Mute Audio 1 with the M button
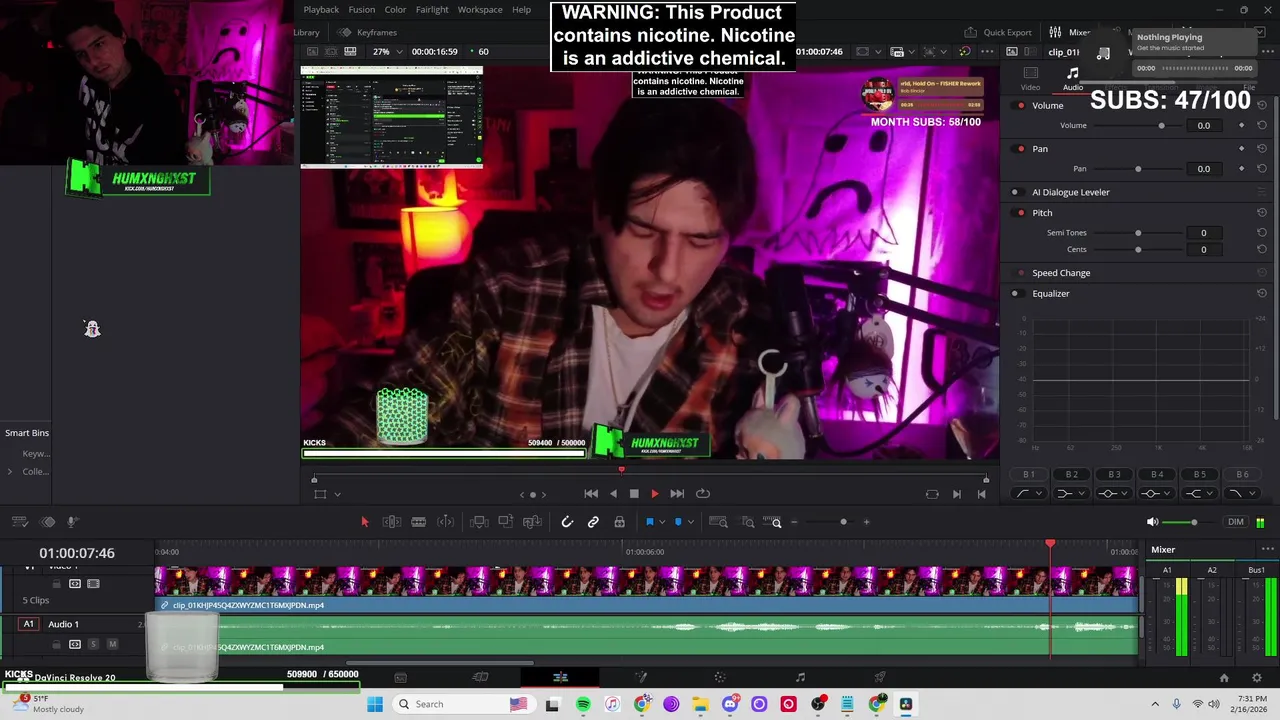This screenshot has width=1280, height=720. pyautogui.click(x=112, y=644)
